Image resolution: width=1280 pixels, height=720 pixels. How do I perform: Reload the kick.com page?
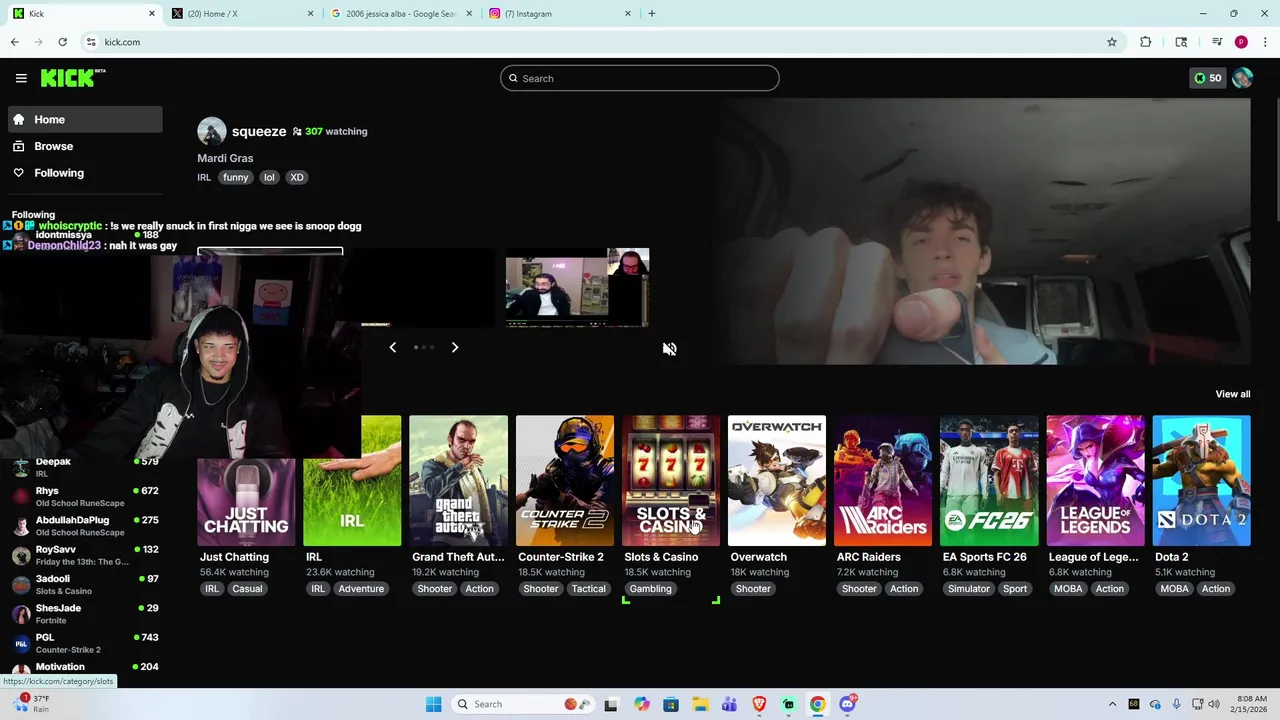tap(62, 42)
